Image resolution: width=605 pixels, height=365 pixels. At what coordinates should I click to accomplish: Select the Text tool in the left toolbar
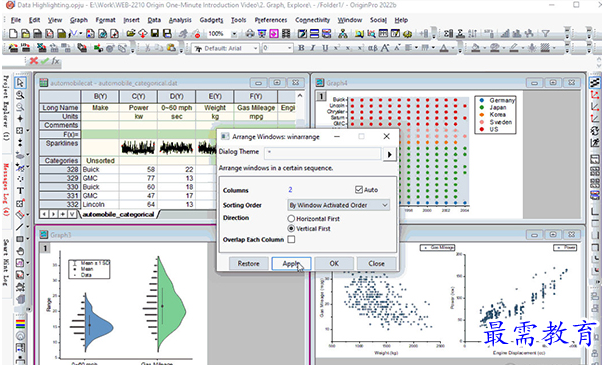[x=20, y=191]
